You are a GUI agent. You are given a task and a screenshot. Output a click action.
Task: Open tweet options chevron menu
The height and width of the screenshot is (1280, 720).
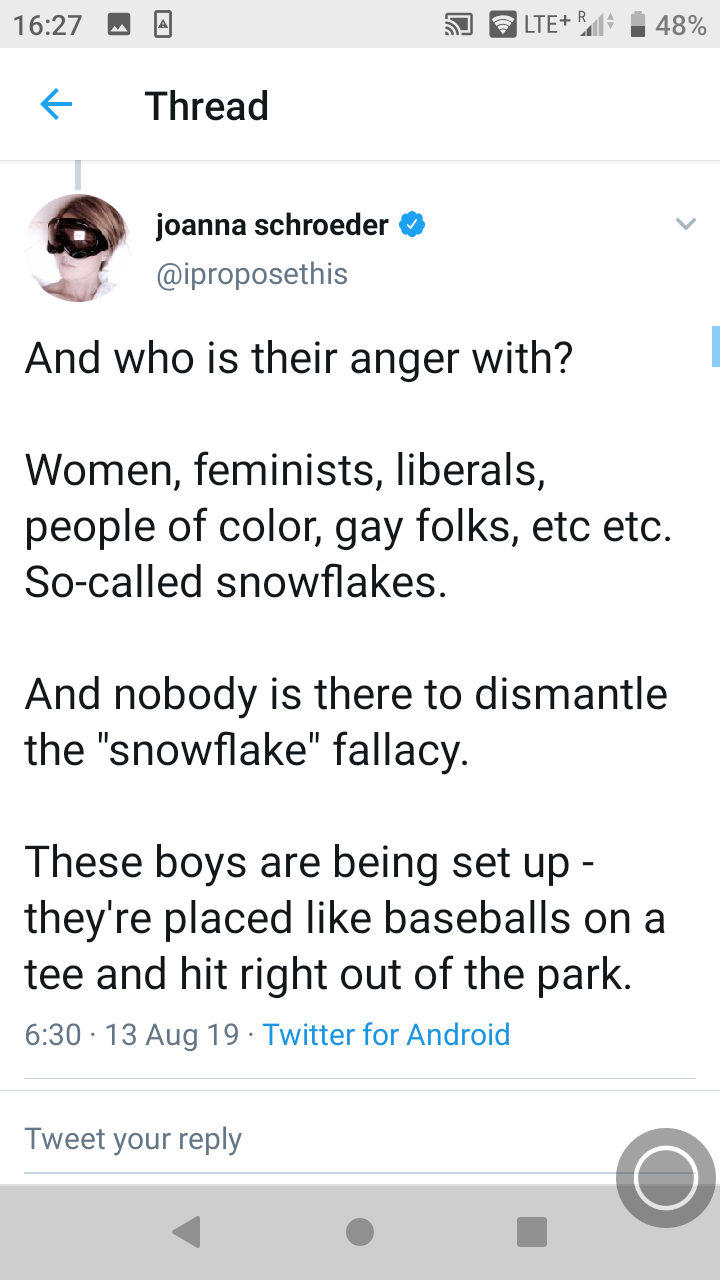coord(685,224)
